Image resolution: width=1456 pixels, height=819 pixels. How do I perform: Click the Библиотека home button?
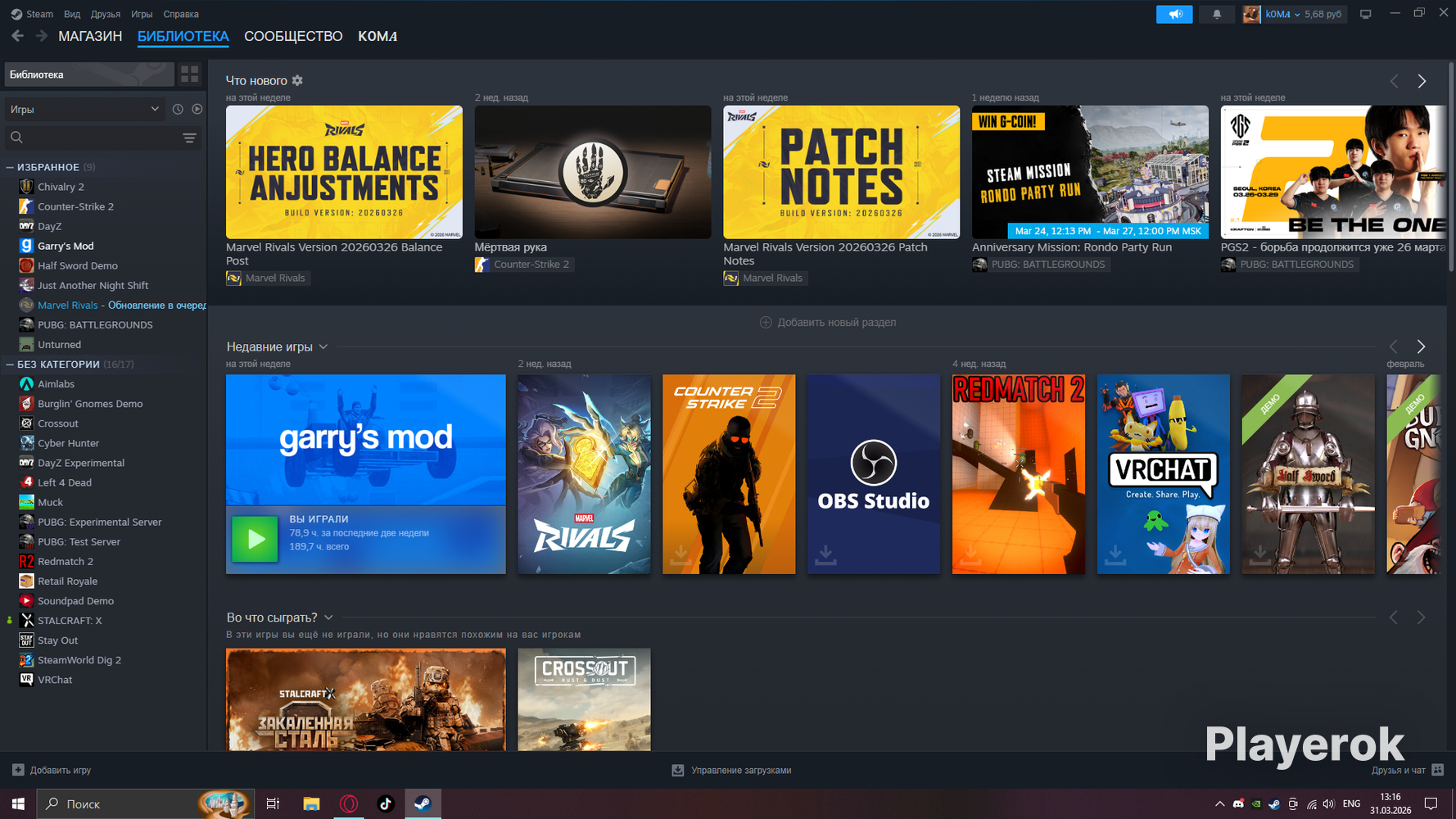tap(89, 75)
